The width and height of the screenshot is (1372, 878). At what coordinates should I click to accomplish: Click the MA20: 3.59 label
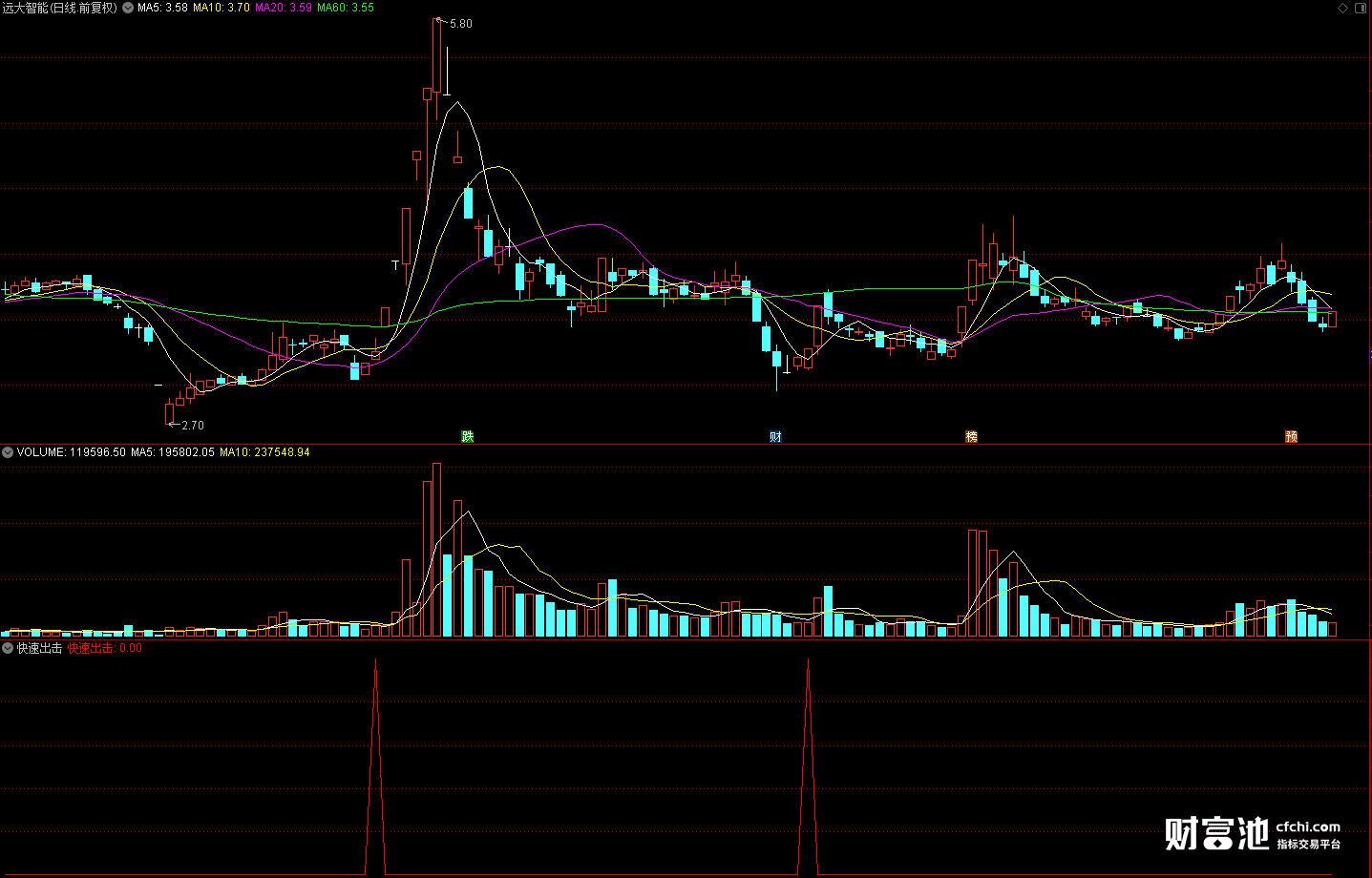coord(284,8)
